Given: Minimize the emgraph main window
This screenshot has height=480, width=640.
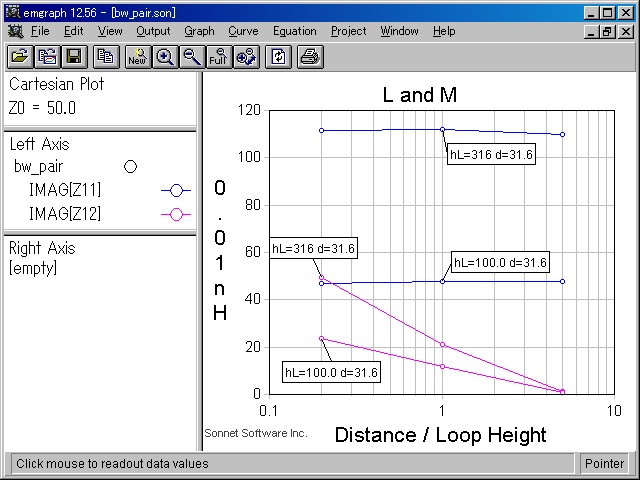Looking at the screenshot, I should click(591, 13).
